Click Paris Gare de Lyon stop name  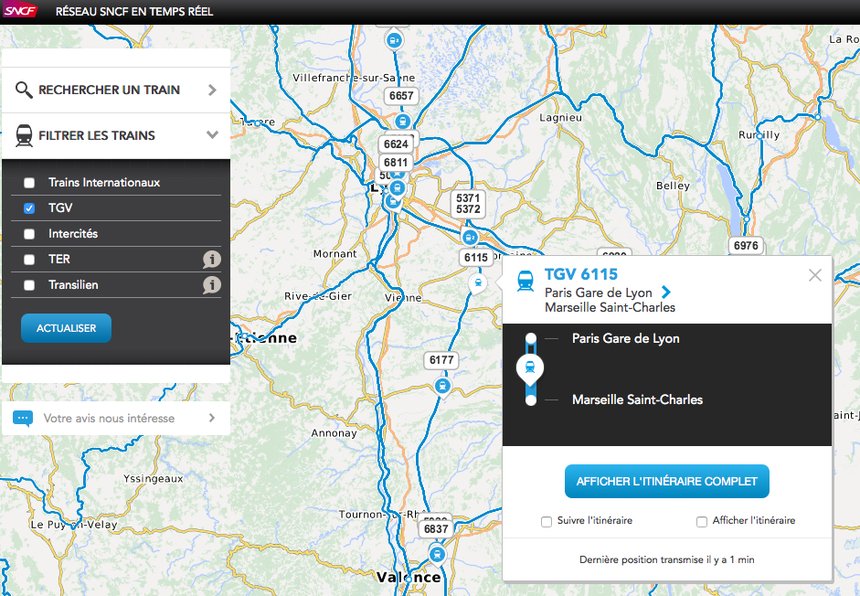(x=626, y=339)
